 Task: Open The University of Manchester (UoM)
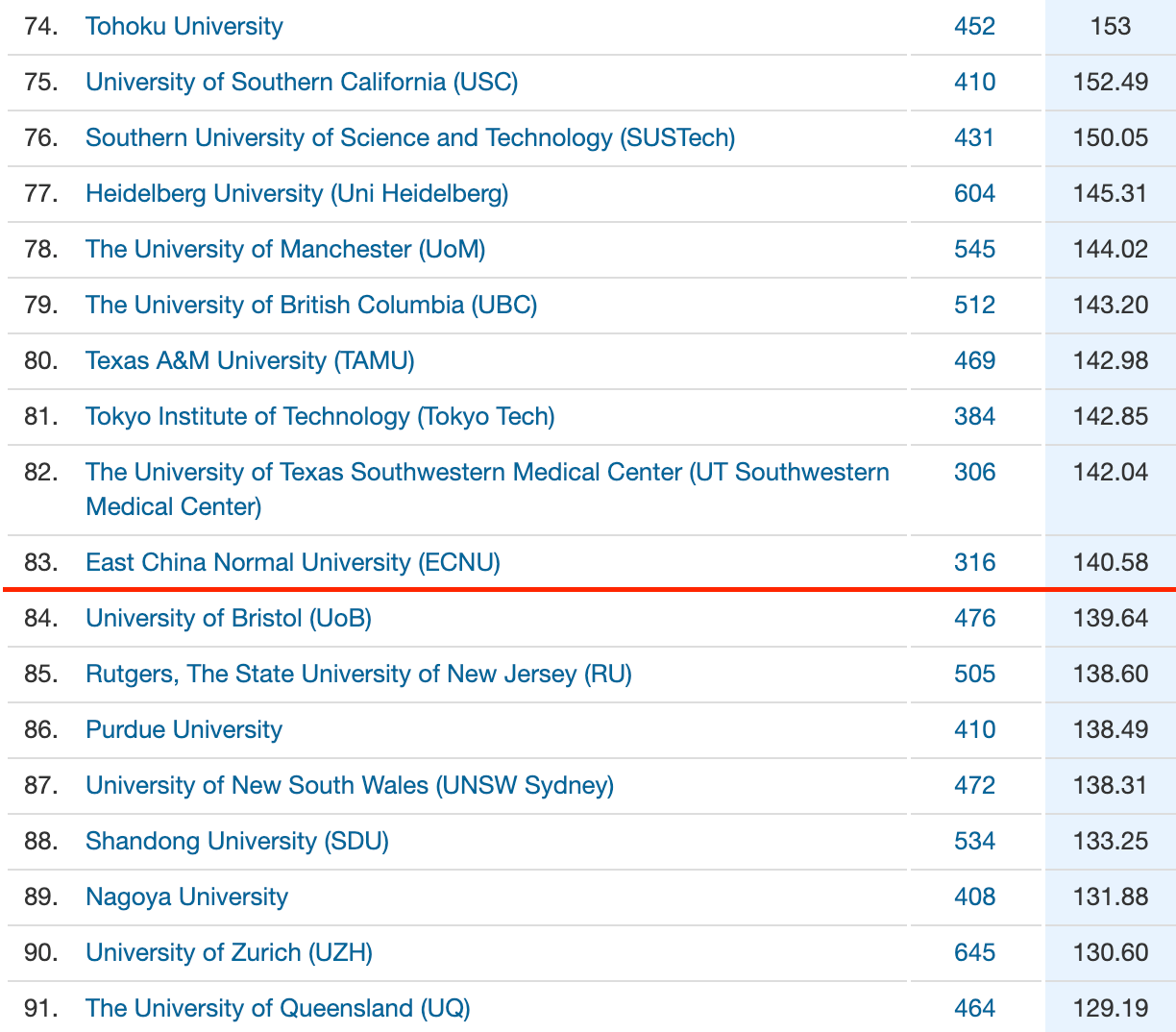285,249
